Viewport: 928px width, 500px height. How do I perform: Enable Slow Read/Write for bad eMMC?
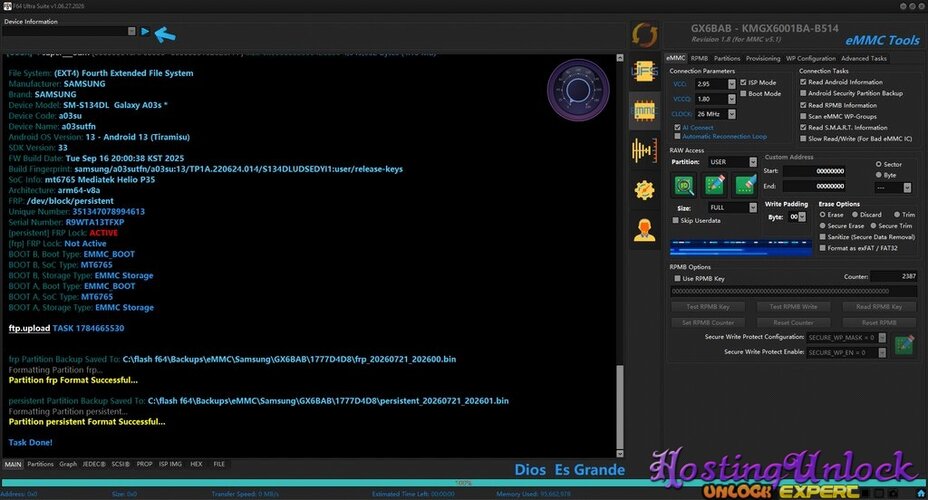tap(803, 138)
